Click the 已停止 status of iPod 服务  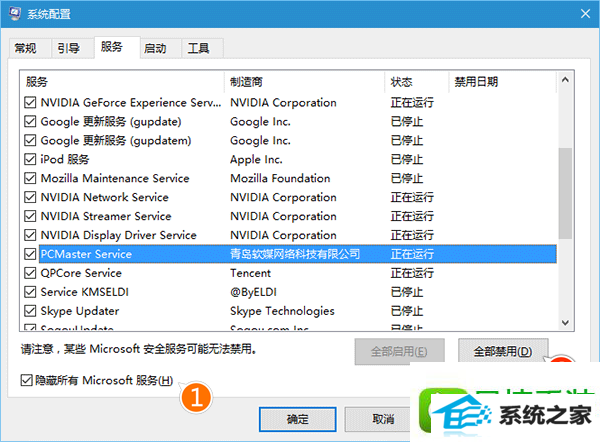click(407, 159)
